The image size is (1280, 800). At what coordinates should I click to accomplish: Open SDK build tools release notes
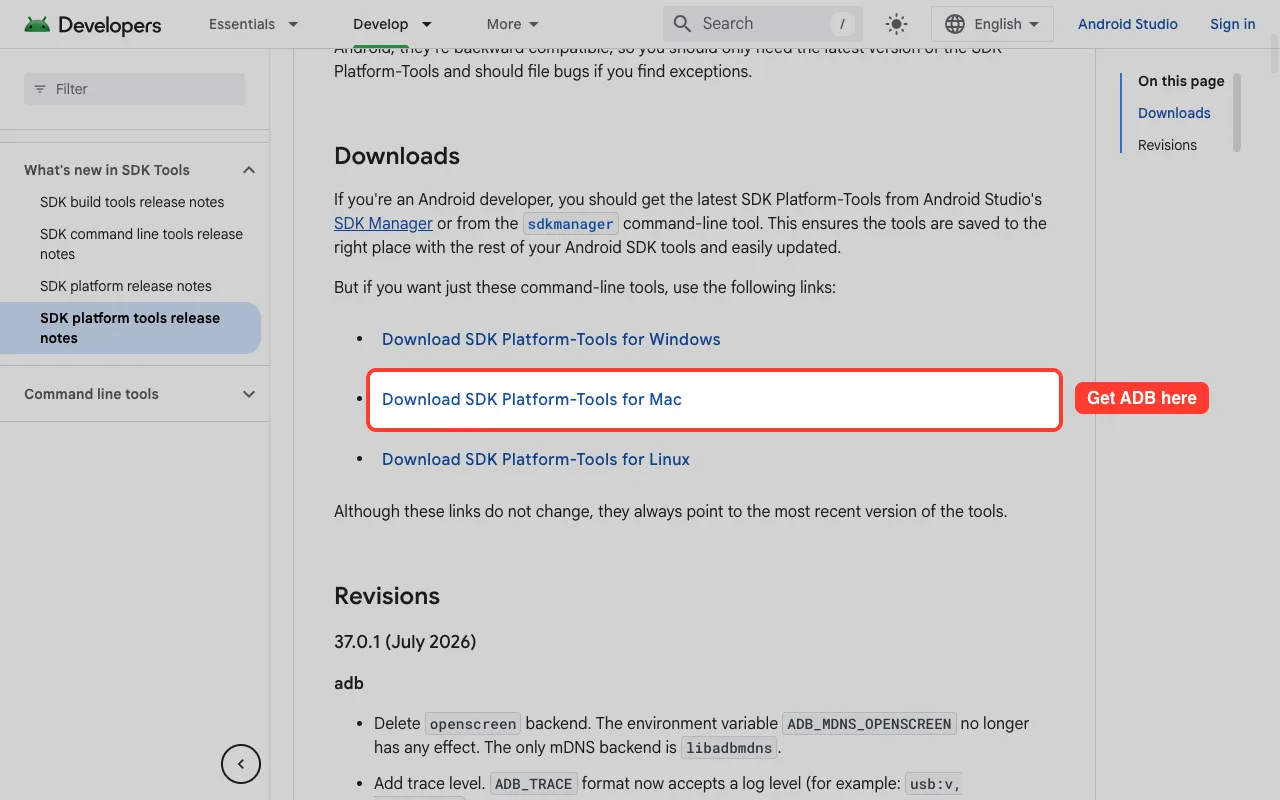coord(132,202)
